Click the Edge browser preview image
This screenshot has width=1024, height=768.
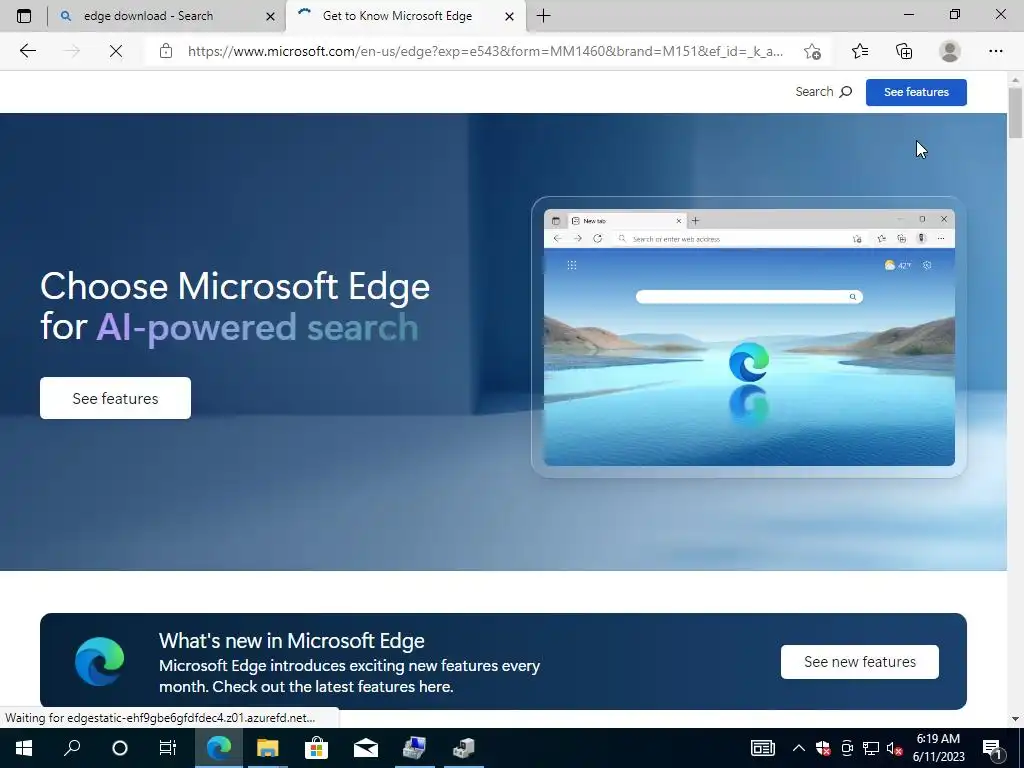[749, 338]
